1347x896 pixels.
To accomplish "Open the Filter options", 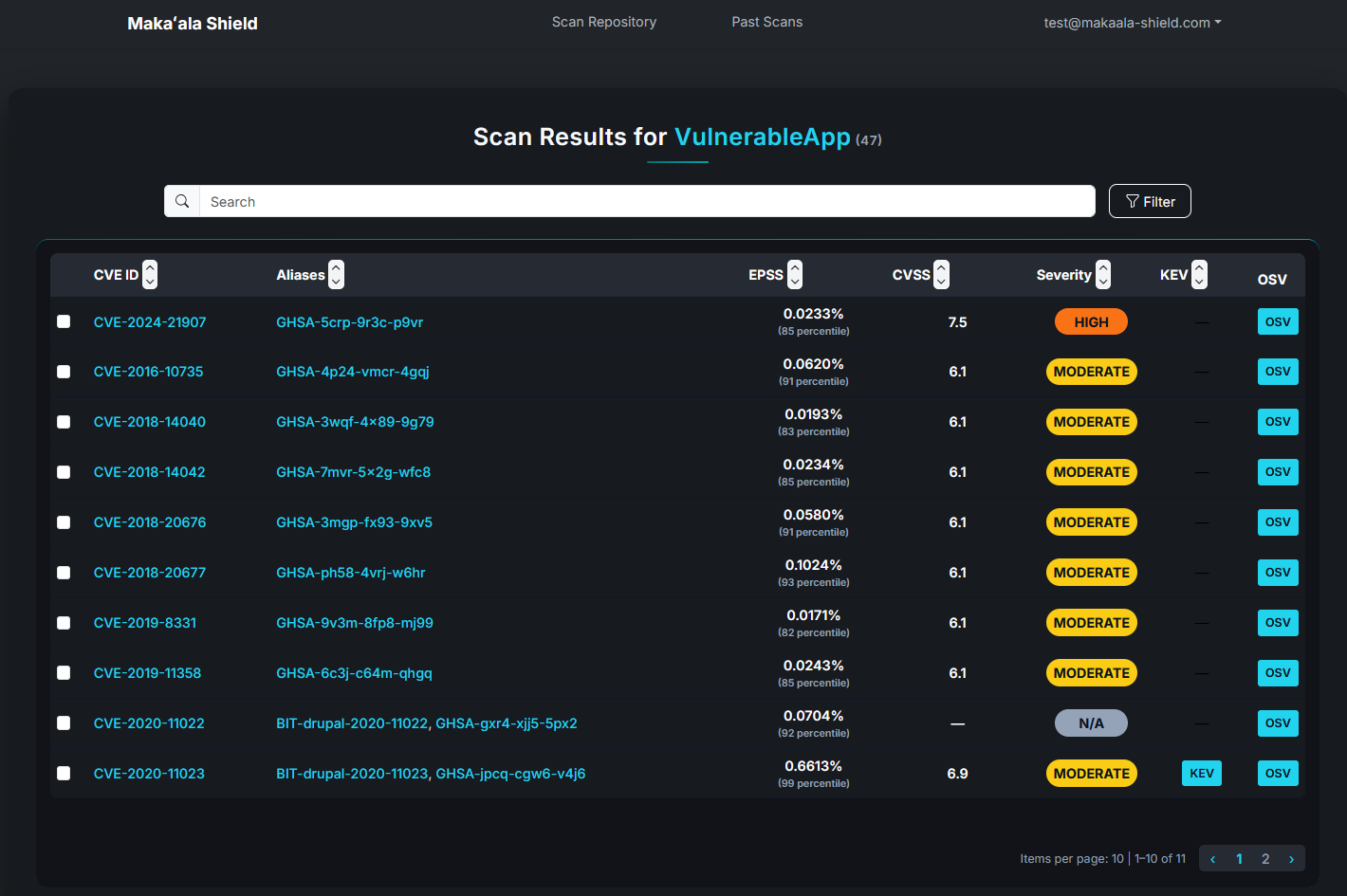I will point(1149,201).
